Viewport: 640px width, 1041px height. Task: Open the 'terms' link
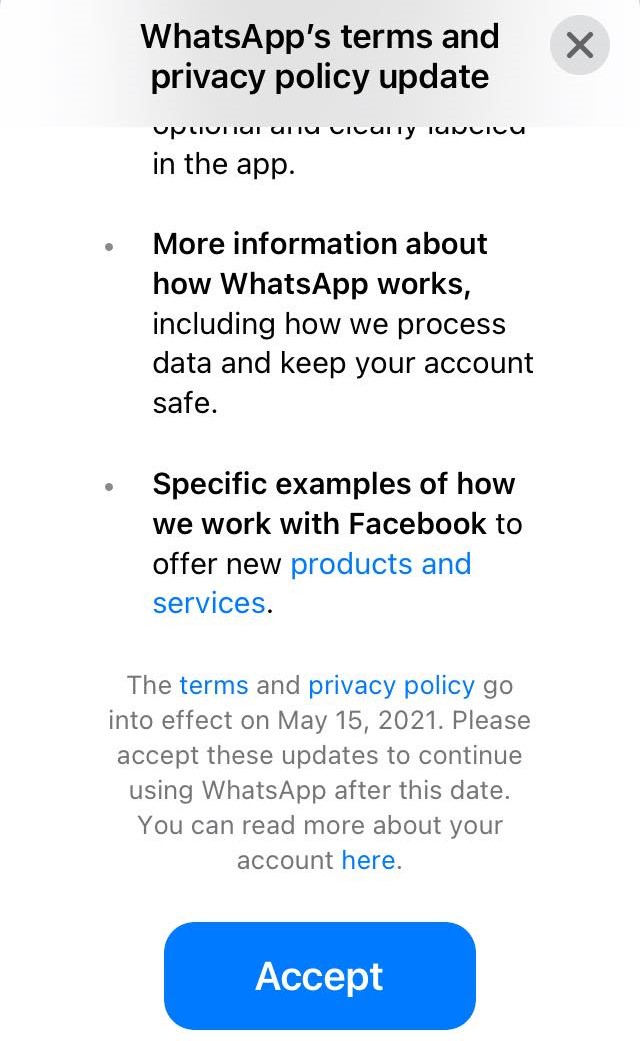214,685
